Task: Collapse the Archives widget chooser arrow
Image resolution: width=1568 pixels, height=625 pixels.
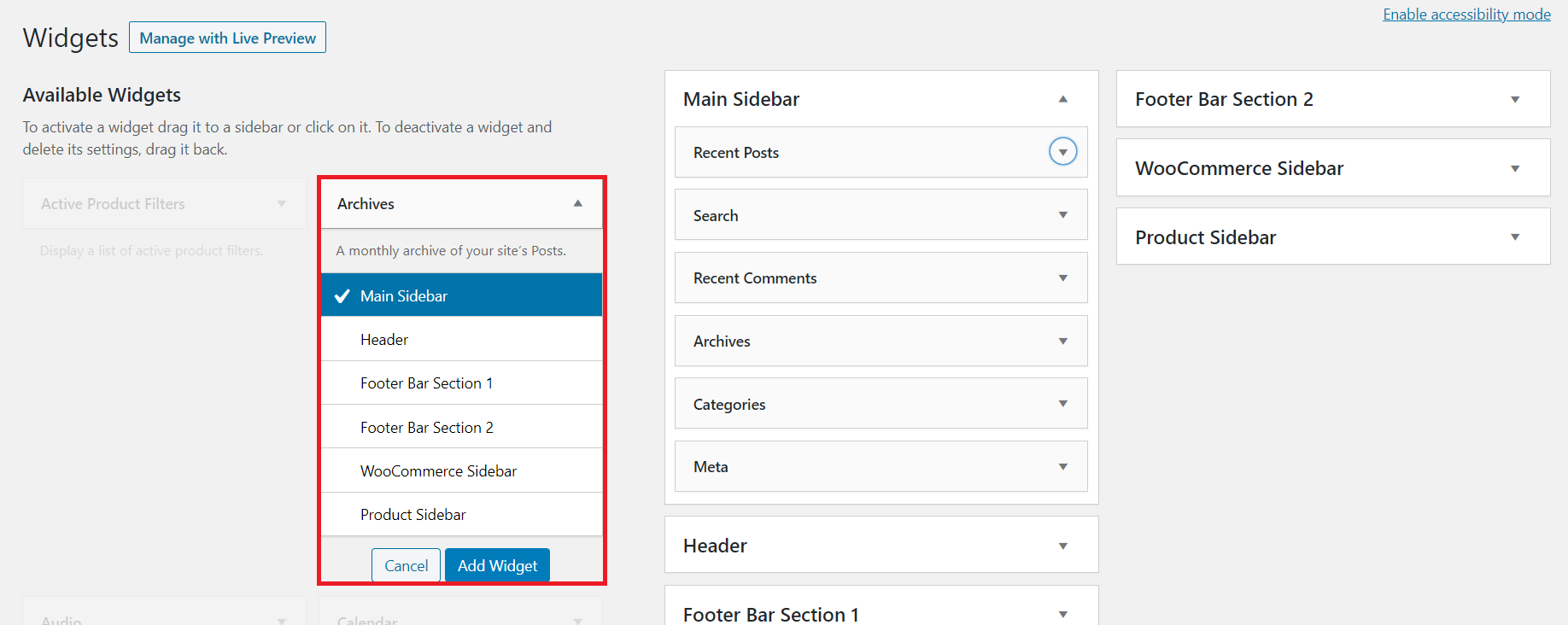Action: tap(577, 203)
